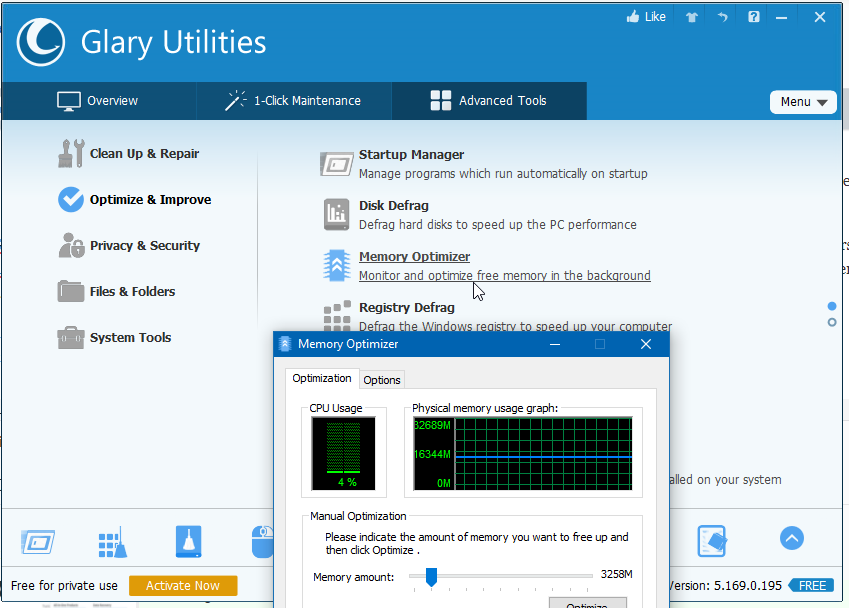
Task: Select the Advanced Tools tab
Action: 489,101
